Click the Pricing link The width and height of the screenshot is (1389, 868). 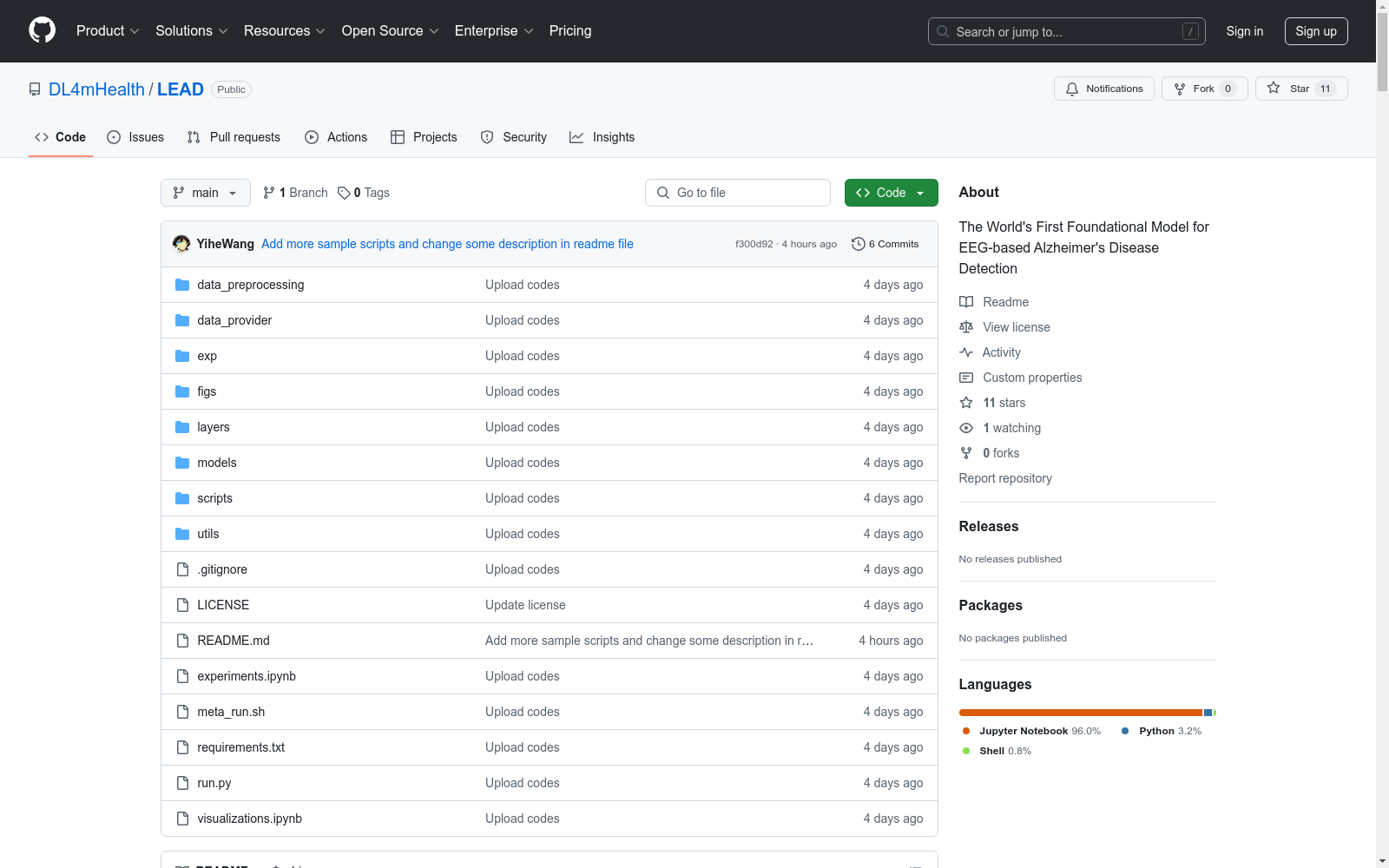click(x=570, y=30)
